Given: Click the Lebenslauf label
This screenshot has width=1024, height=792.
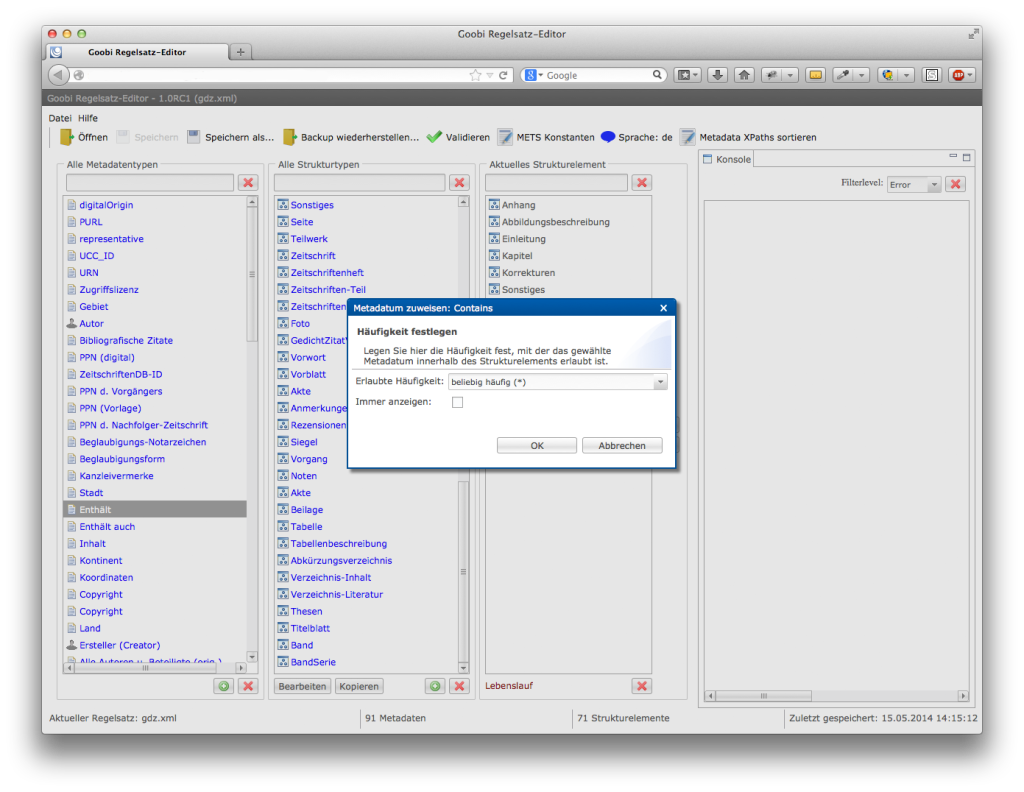Looking at the screenshot, I should coord(509,686).
